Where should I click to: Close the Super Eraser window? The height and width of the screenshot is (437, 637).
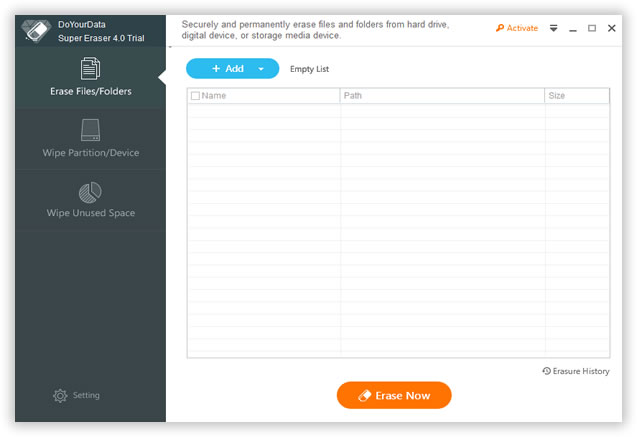(611, 28)
